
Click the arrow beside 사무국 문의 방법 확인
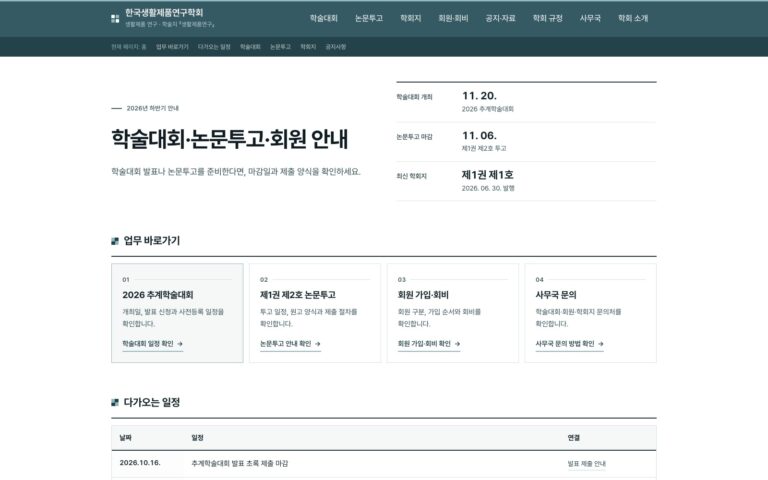[600, 344]
